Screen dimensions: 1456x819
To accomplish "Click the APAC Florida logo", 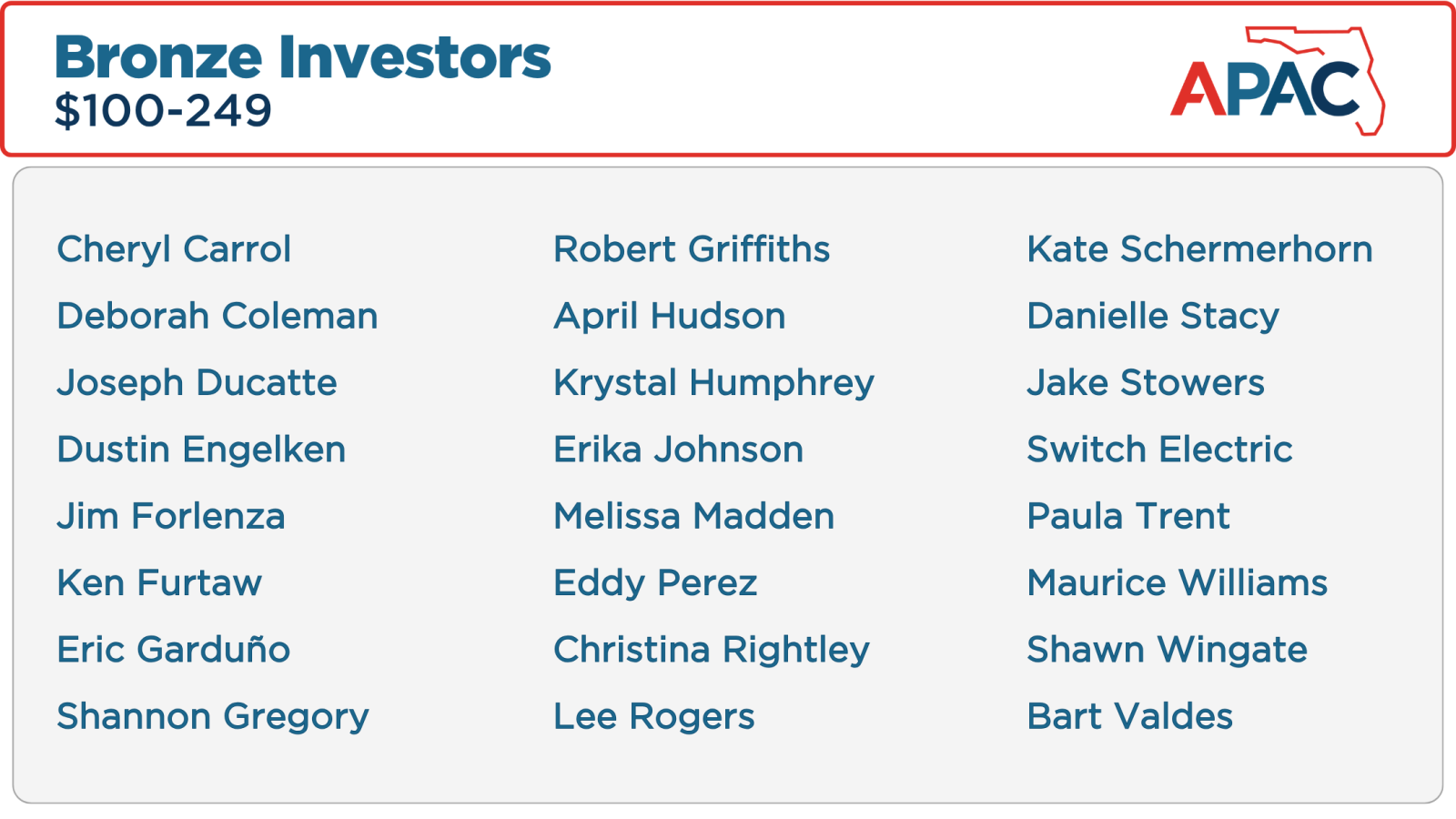I will point(1276,83).
